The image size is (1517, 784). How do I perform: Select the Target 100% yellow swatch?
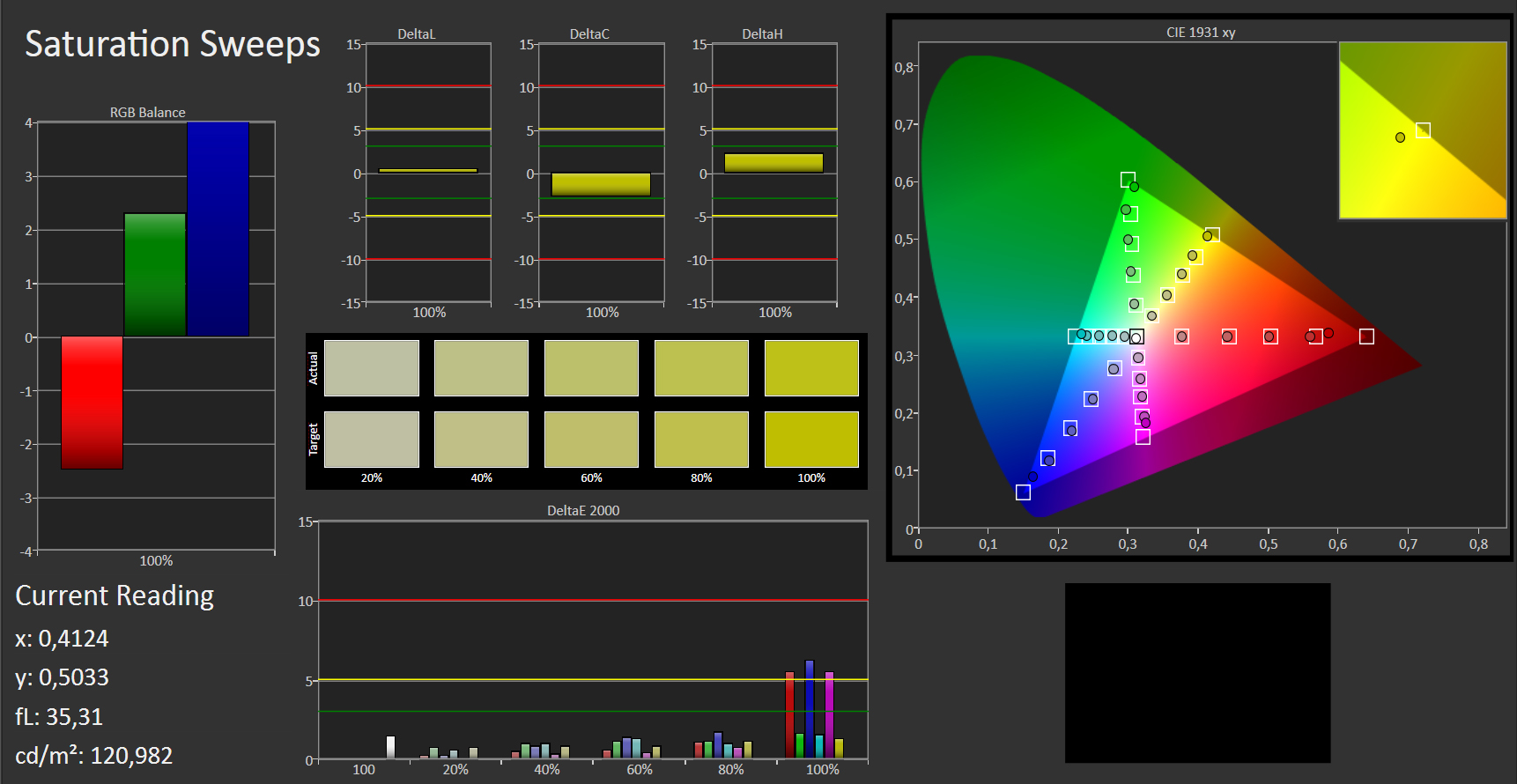click(811, 440)
